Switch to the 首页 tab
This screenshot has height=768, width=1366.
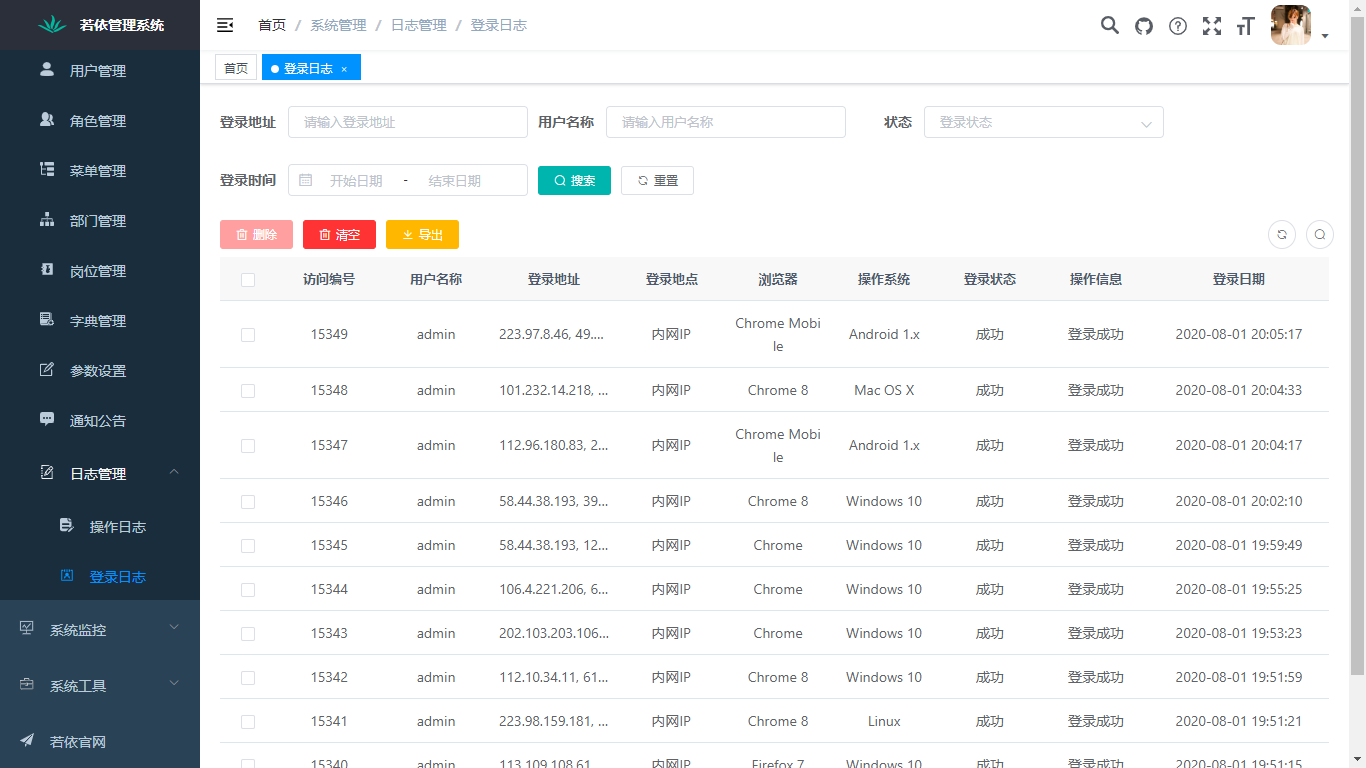pos(236,67)
